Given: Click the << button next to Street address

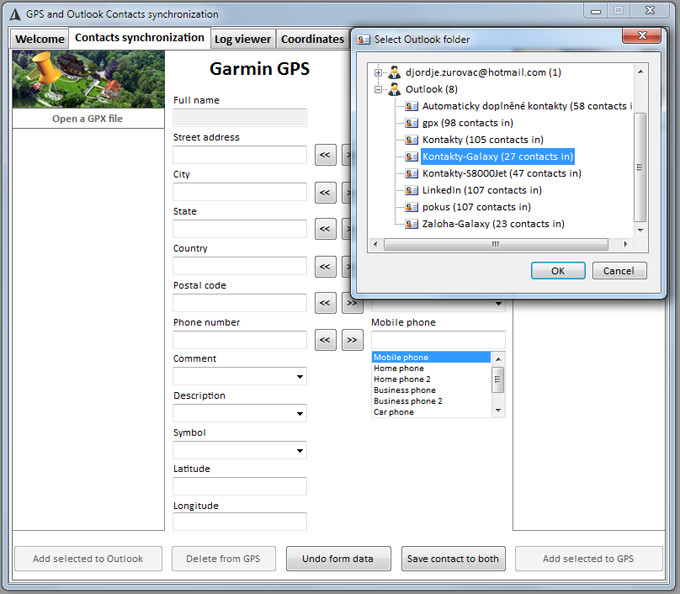Looking at the screenshot, I should [325, 155].
